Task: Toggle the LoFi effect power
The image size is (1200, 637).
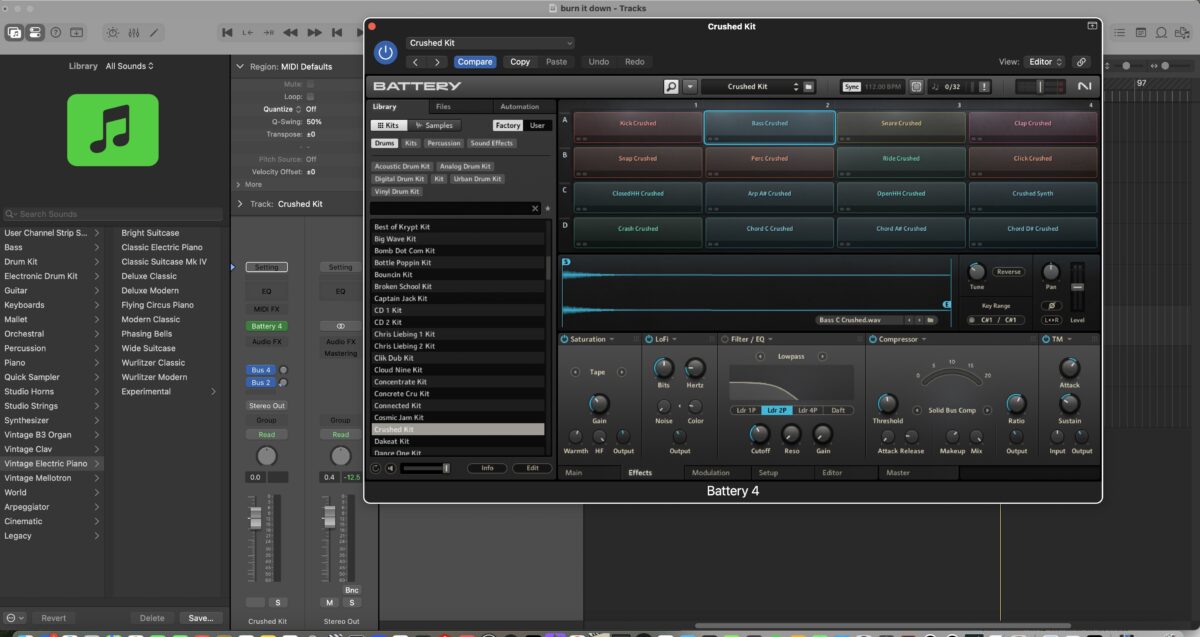Action: point(649,340)
